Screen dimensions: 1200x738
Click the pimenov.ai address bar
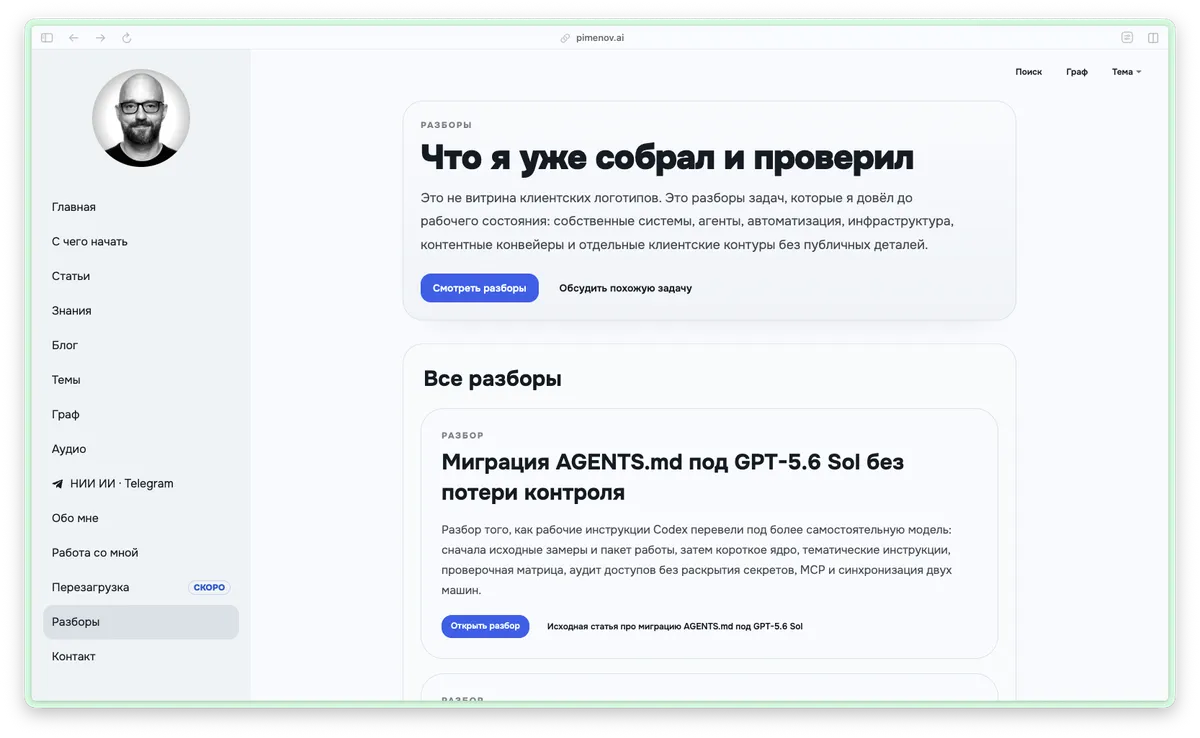600,38
